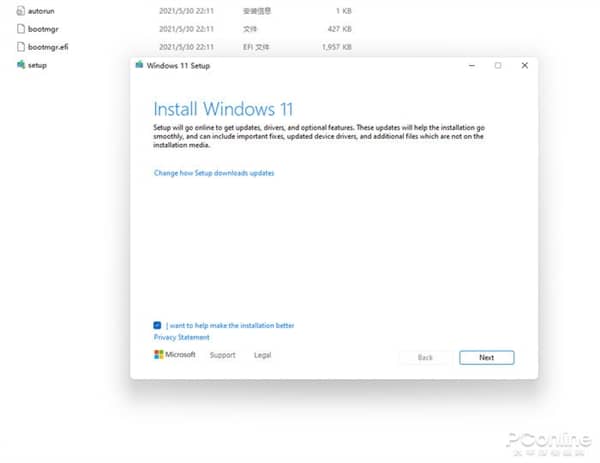
Task: Click the Back button
Action: pos(425,357)
